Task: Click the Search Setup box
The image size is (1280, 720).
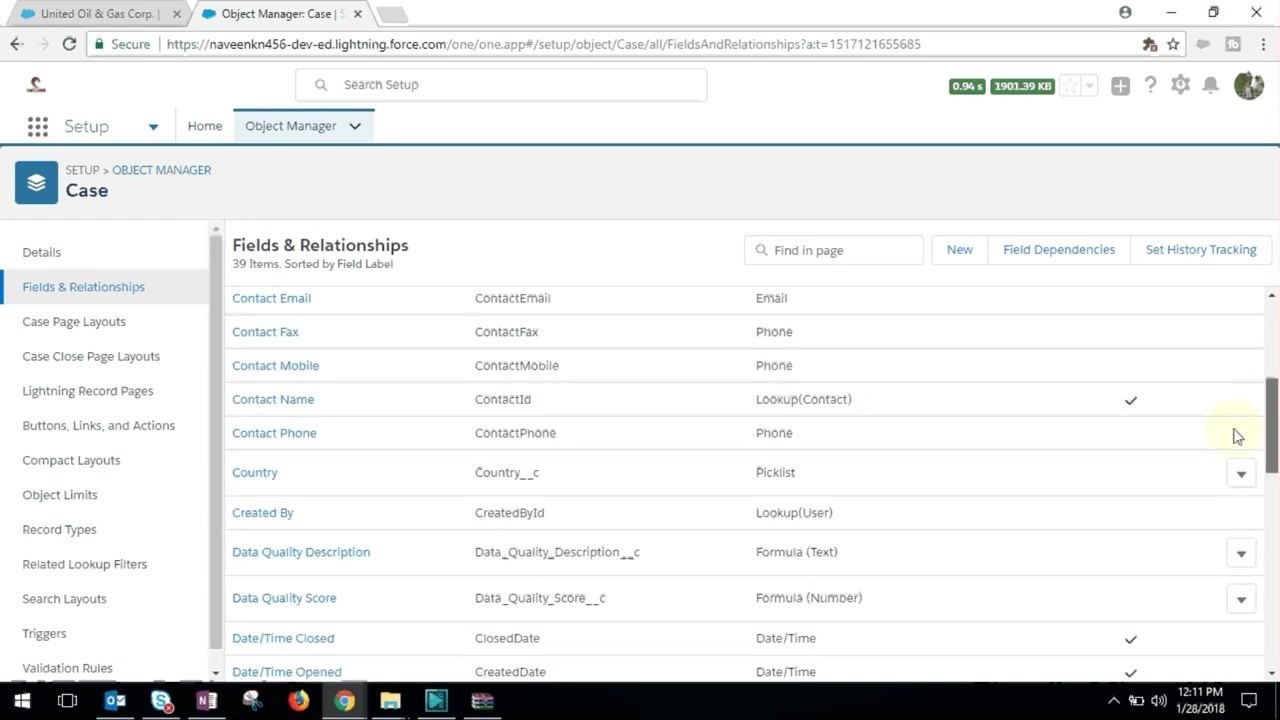Action: [x=501, y=85]
